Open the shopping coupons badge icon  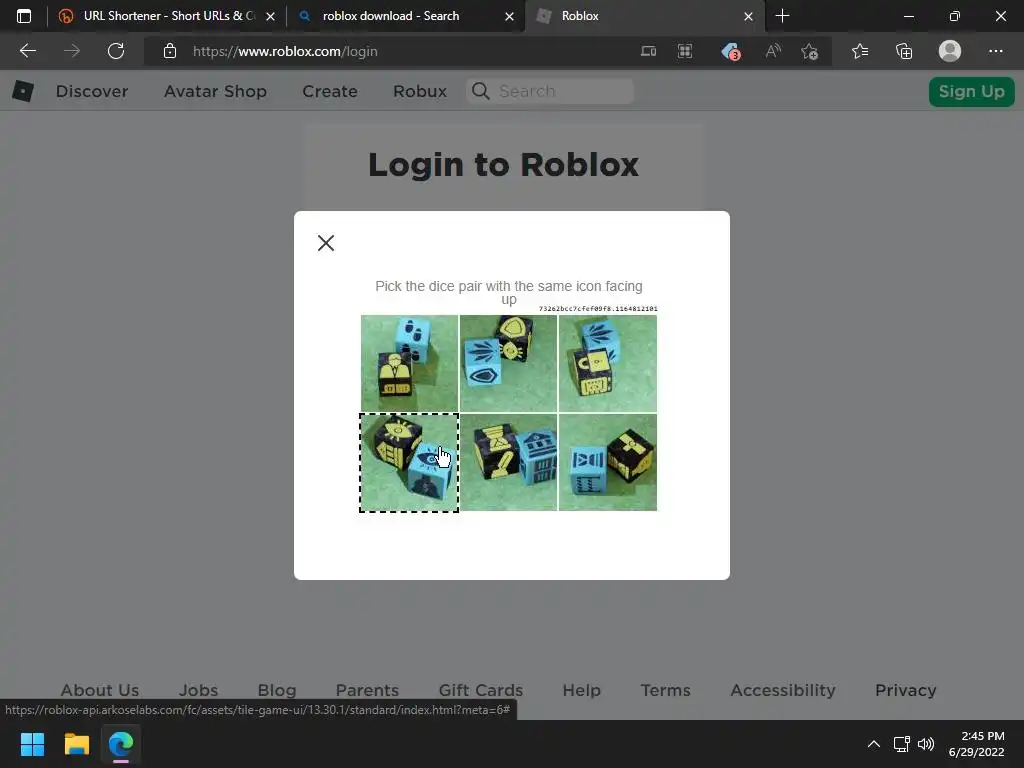coord(730,51)
